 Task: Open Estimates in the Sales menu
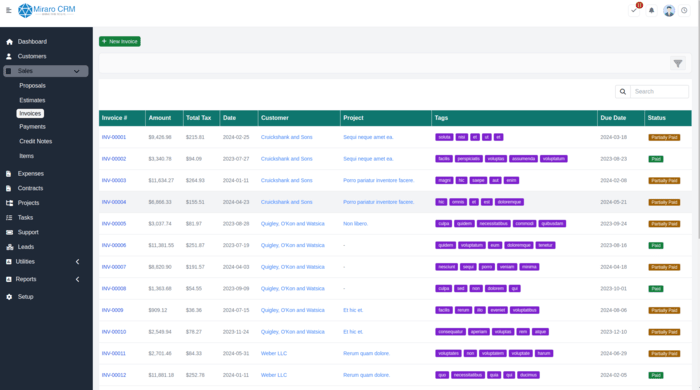[32, 100]
